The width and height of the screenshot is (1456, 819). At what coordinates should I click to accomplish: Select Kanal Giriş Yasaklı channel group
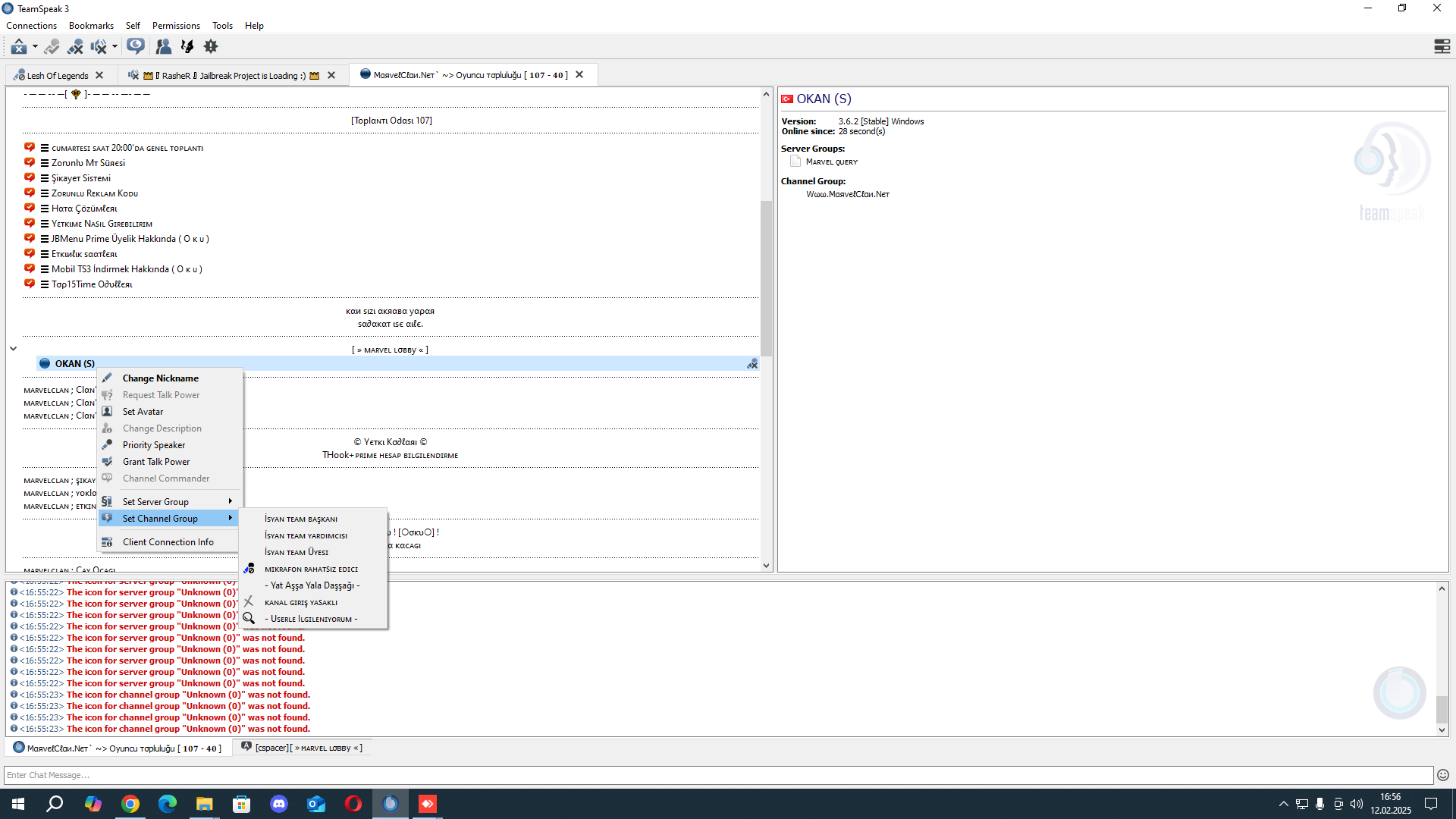313,603
